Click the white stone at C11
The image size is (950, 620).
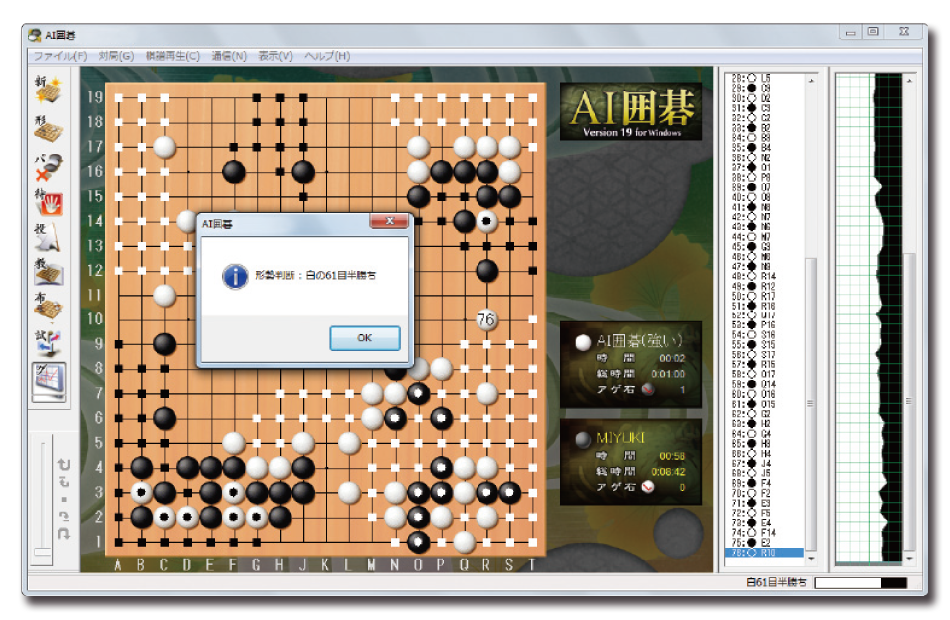[x=164, y=295]
